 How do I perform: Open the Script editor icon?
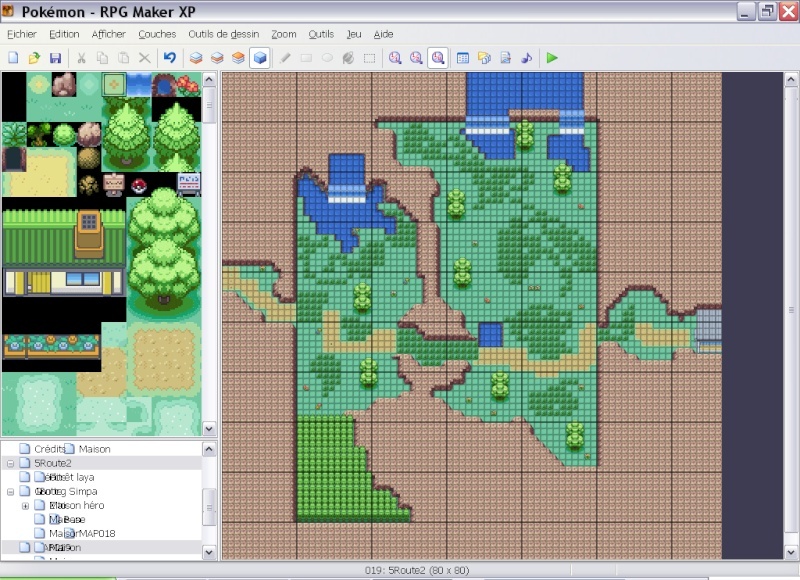point(506,58)
